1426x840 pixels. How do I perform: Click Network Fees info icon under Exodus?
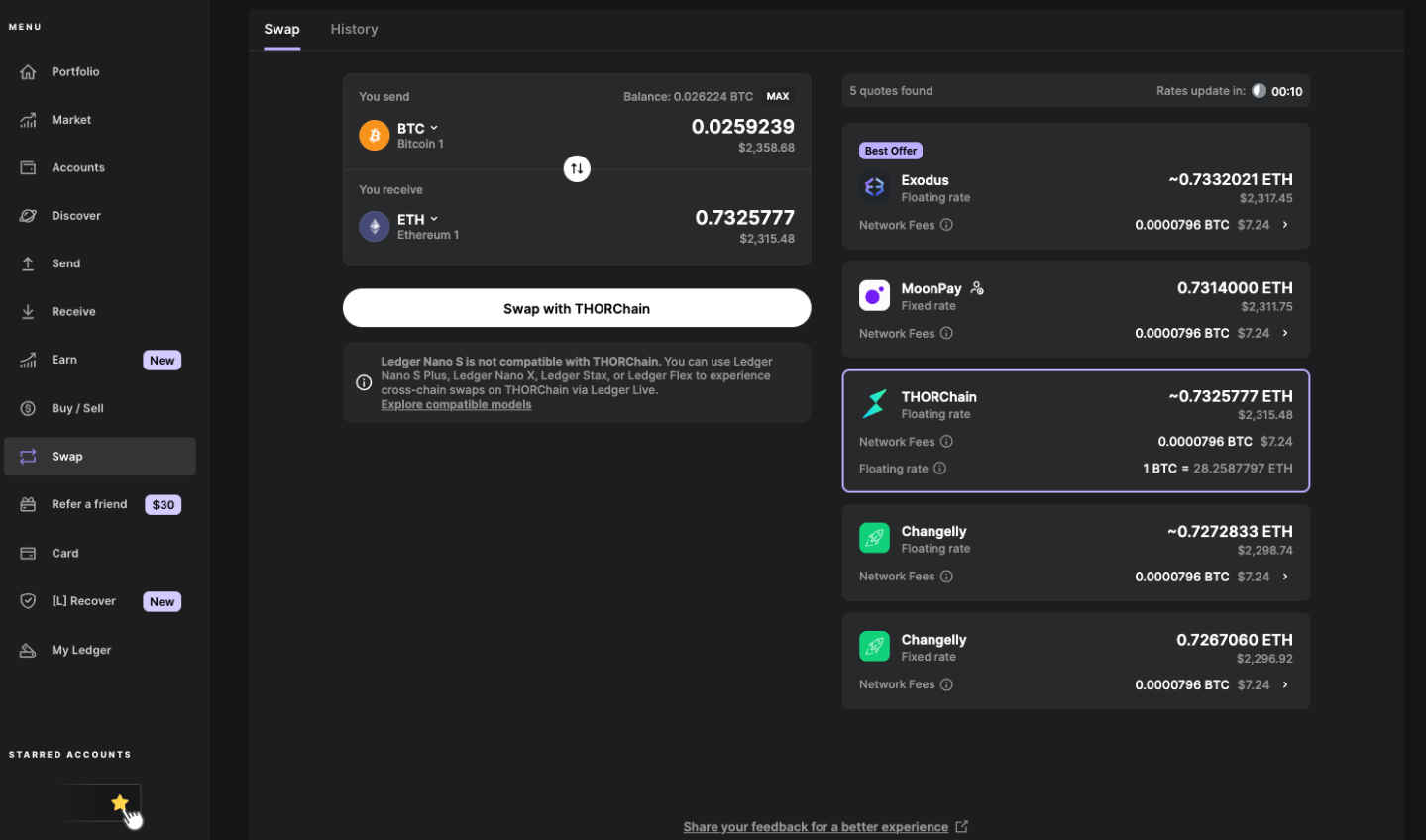946,225
